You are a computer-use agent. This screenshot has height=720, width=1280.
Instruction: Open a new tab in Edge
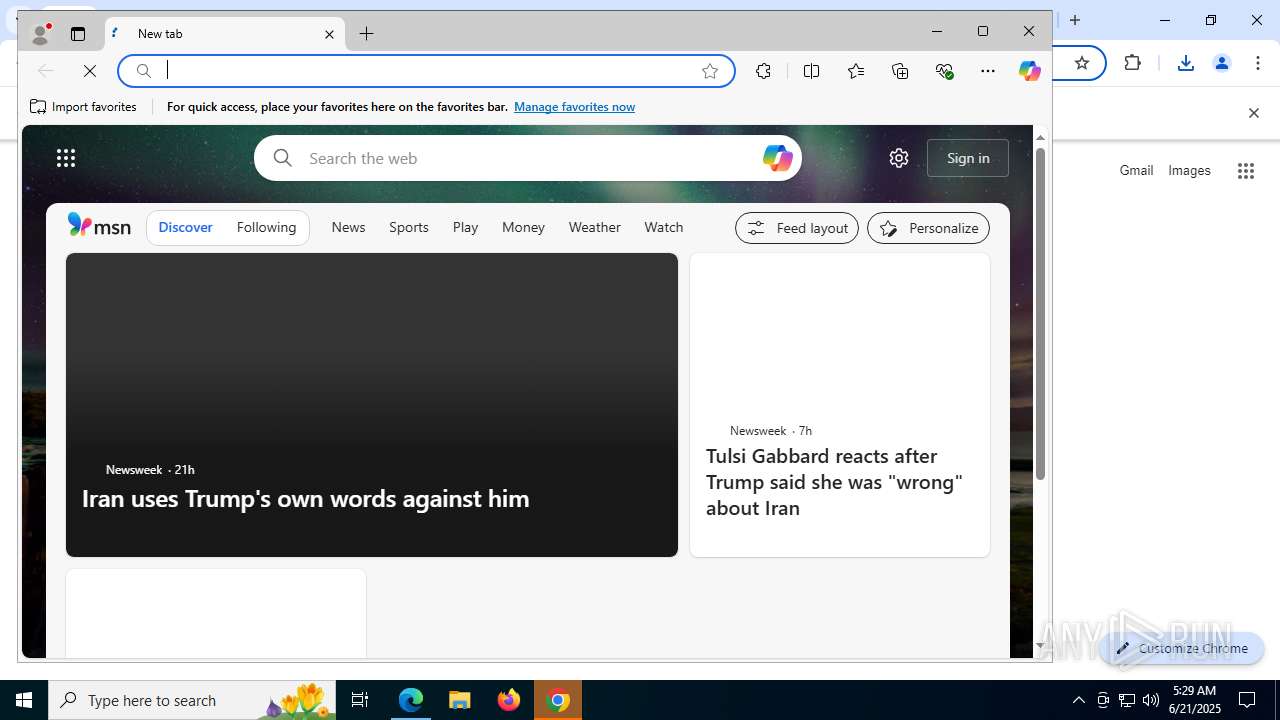[x=367, y=34]
